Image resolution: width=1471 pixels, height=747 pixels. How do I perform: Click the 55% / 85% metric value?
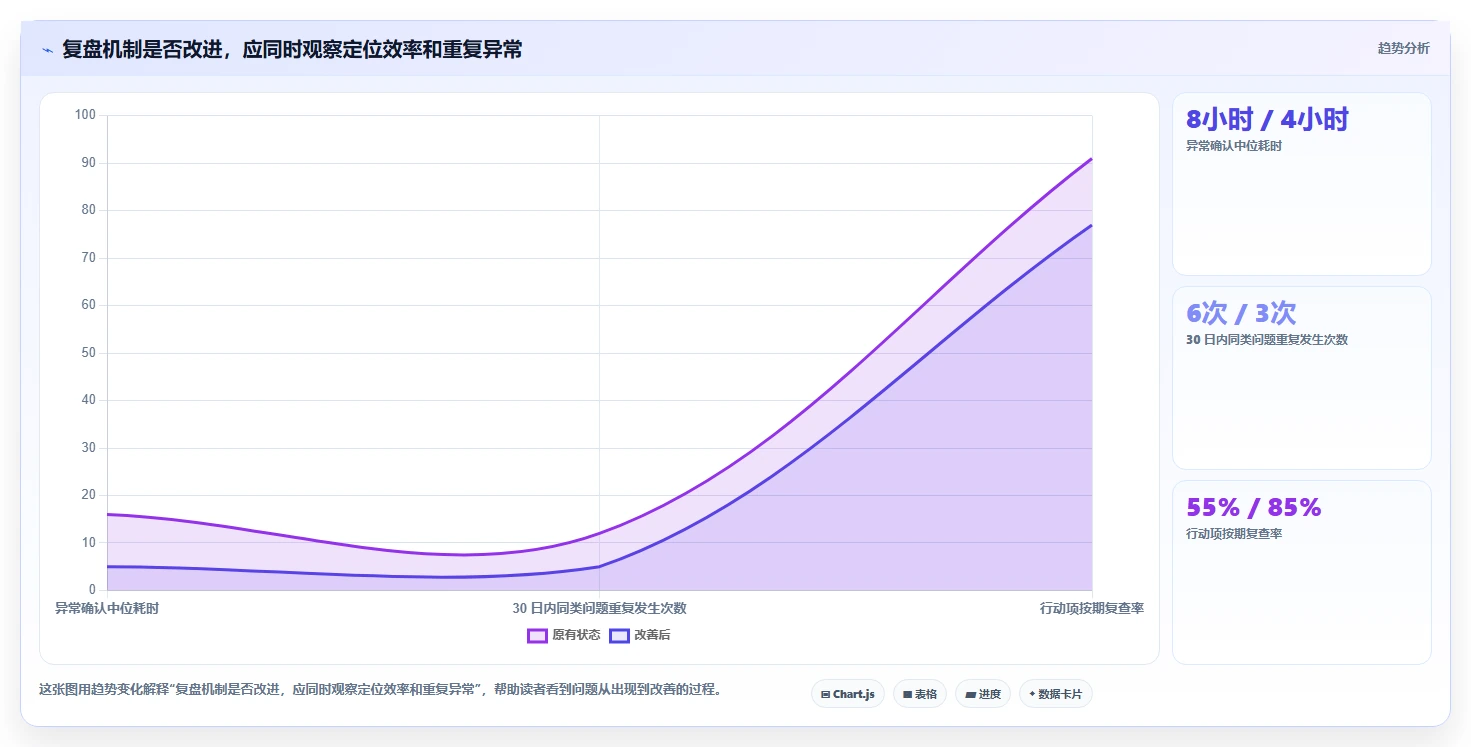coord(1254,508)
